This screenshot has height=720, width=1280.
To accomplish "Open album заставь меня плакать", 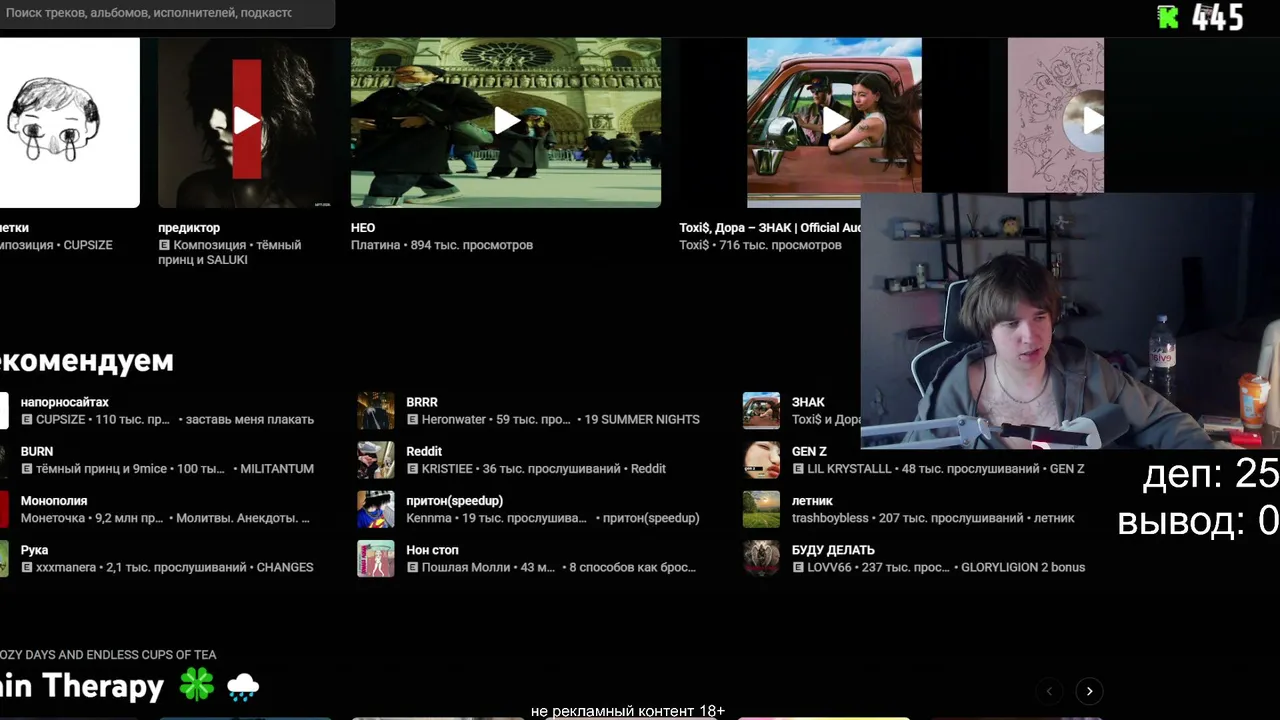I will click(x=250, y=419).
